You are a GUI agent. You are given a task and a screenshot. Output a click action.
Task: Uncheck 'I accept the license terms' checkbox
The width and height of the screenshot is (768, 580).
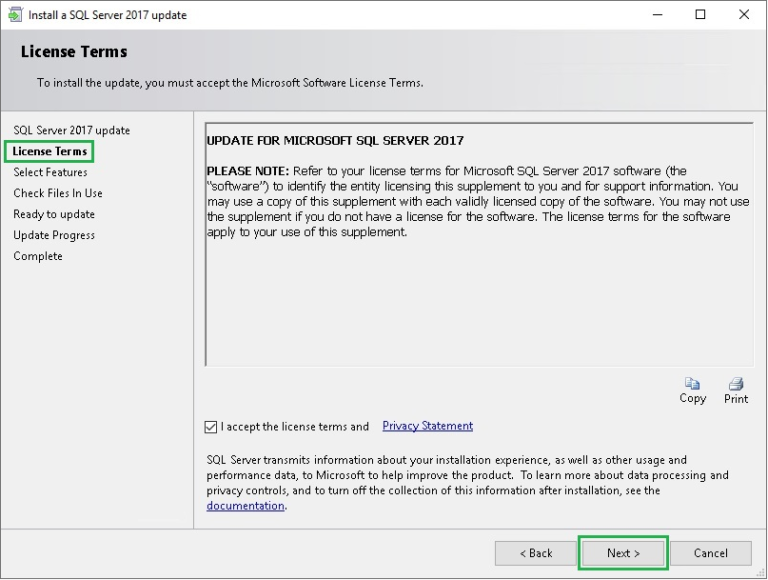[211, 427]
